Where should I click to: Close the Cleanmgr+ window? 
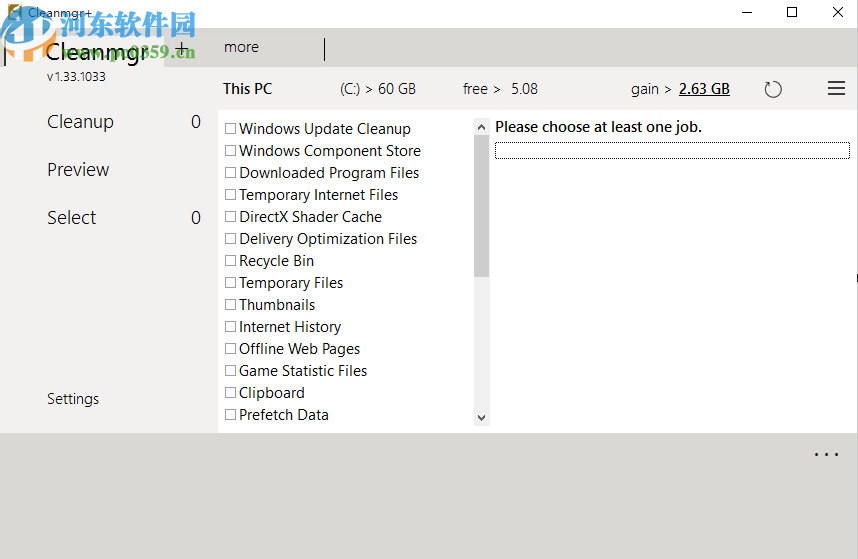[x=838, y=12]
